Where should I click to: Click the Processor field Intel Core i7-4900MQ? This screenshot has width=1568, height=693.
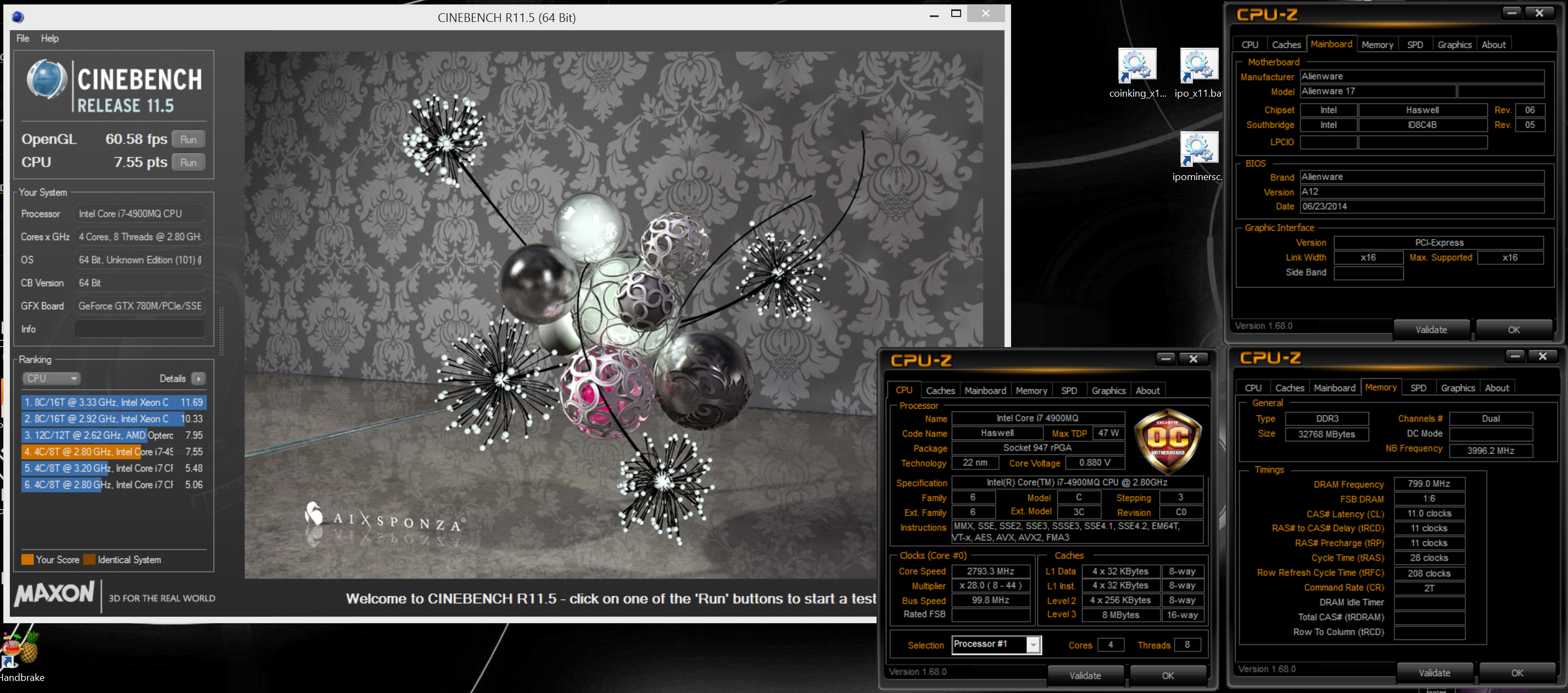coord(140,214)
